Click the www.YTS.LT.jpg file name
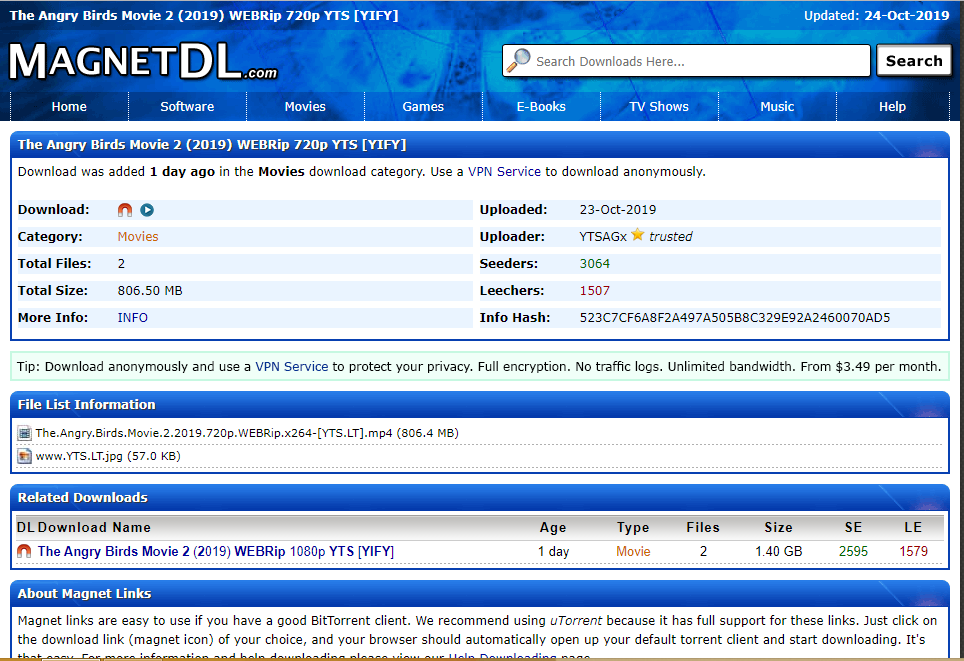The height and width of the screenshot is (661, 964). pos(108,456)
